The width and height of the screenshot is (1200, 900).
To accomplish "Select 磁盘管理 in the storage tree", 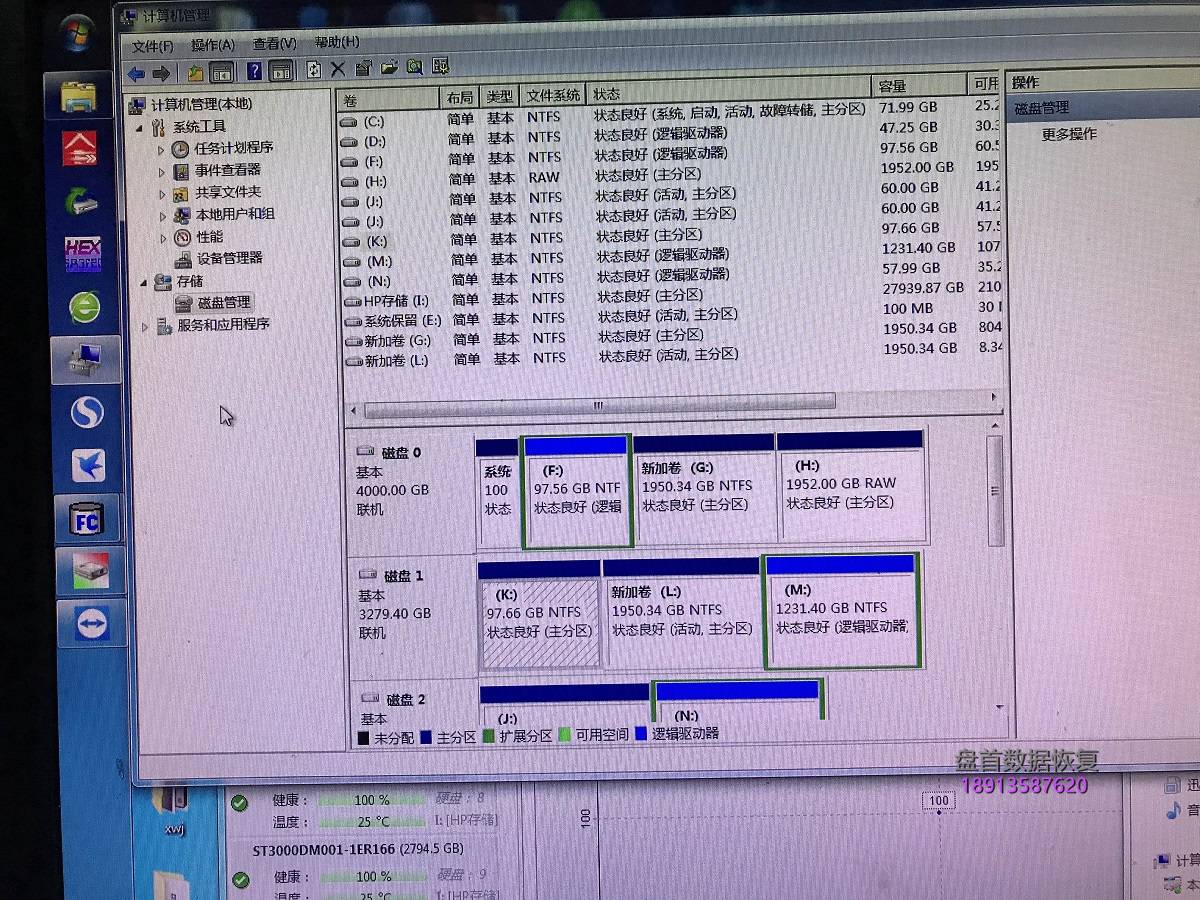I will point(223,302).
